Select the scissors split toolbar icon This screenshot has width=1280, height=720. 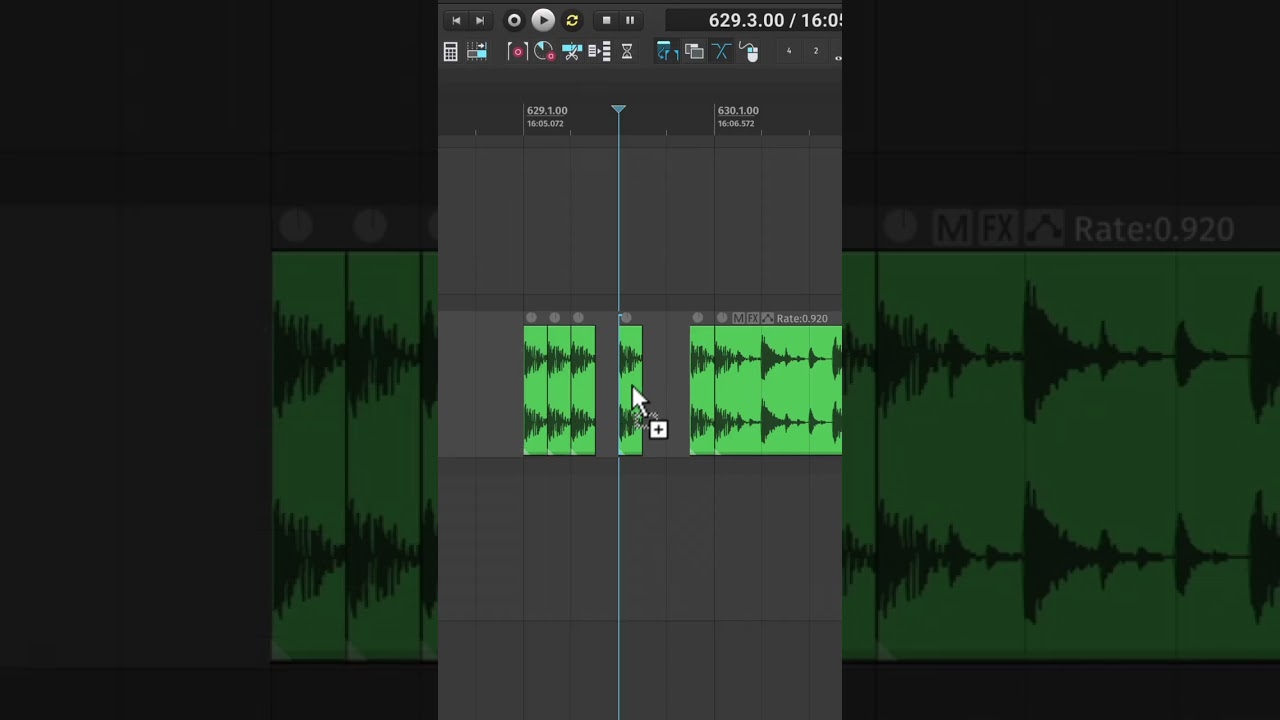(x=572, y=52)
